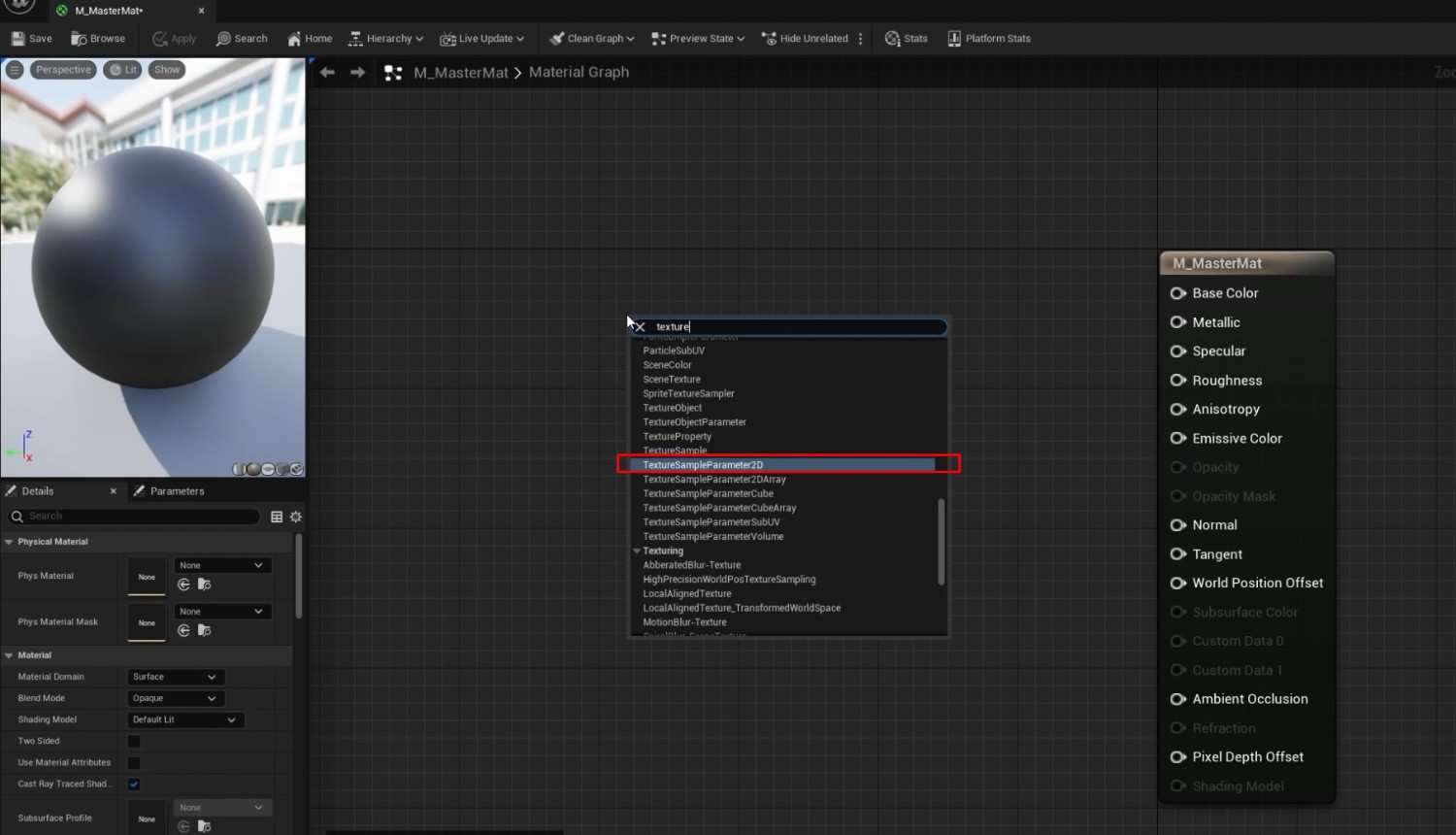Open the Preview State dropdown
1456x835 pixels.
pyautogui.click(x=698, y=39)
